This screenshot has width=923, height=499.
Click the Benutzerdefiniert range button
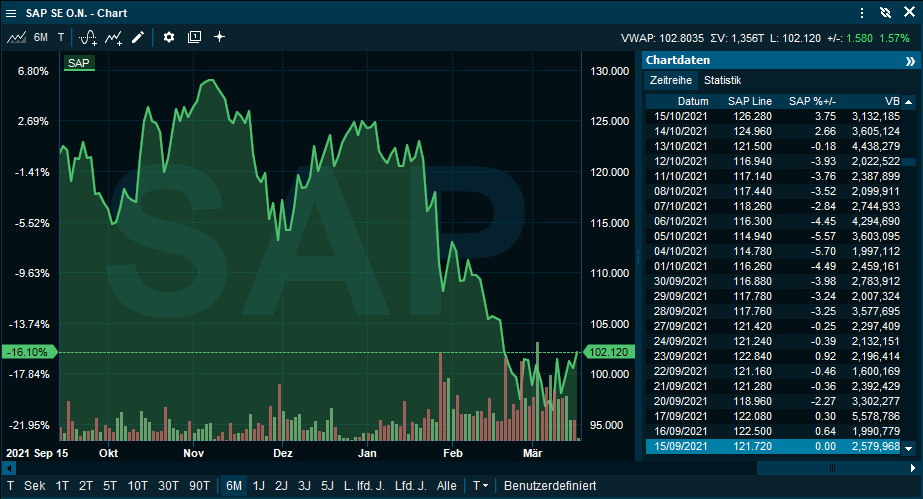coord(550,486)
